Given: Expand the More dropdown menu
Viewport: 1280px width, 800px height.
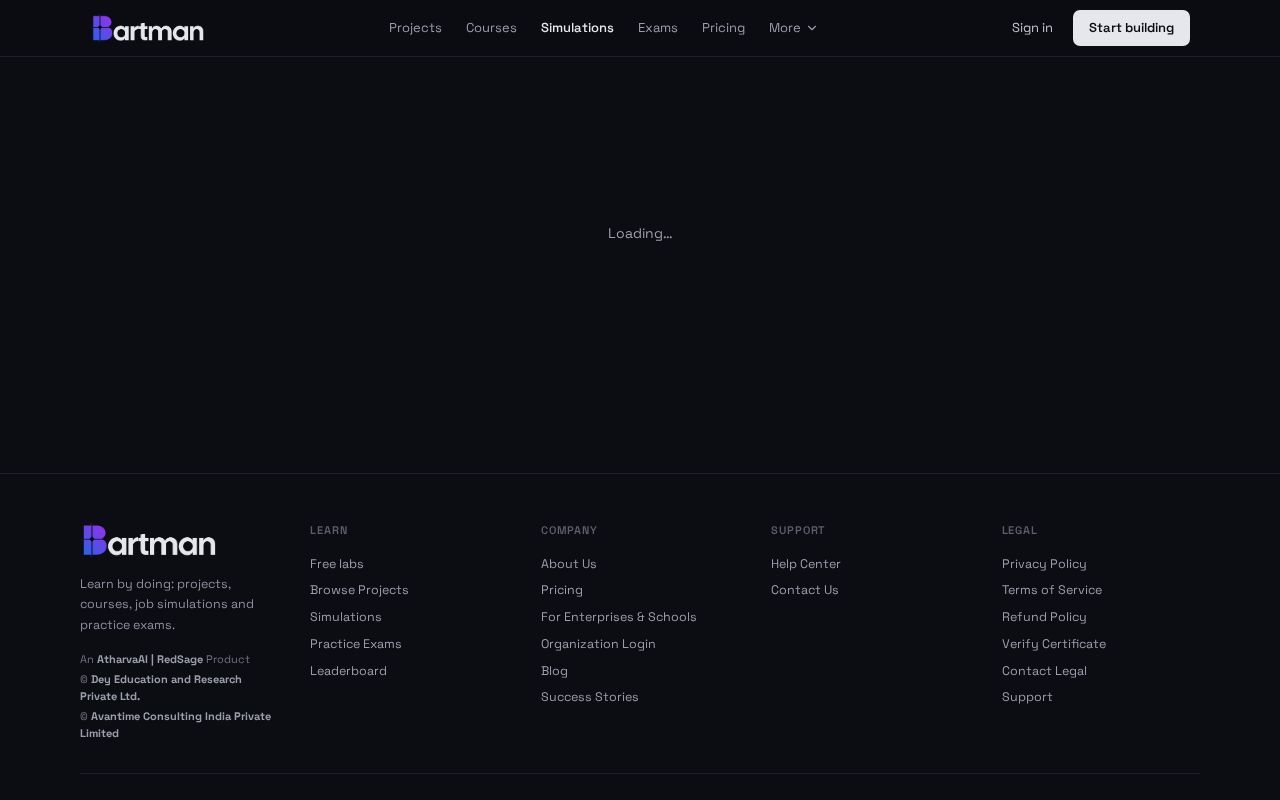Looking at the screenshot, I should coord(793,28).
